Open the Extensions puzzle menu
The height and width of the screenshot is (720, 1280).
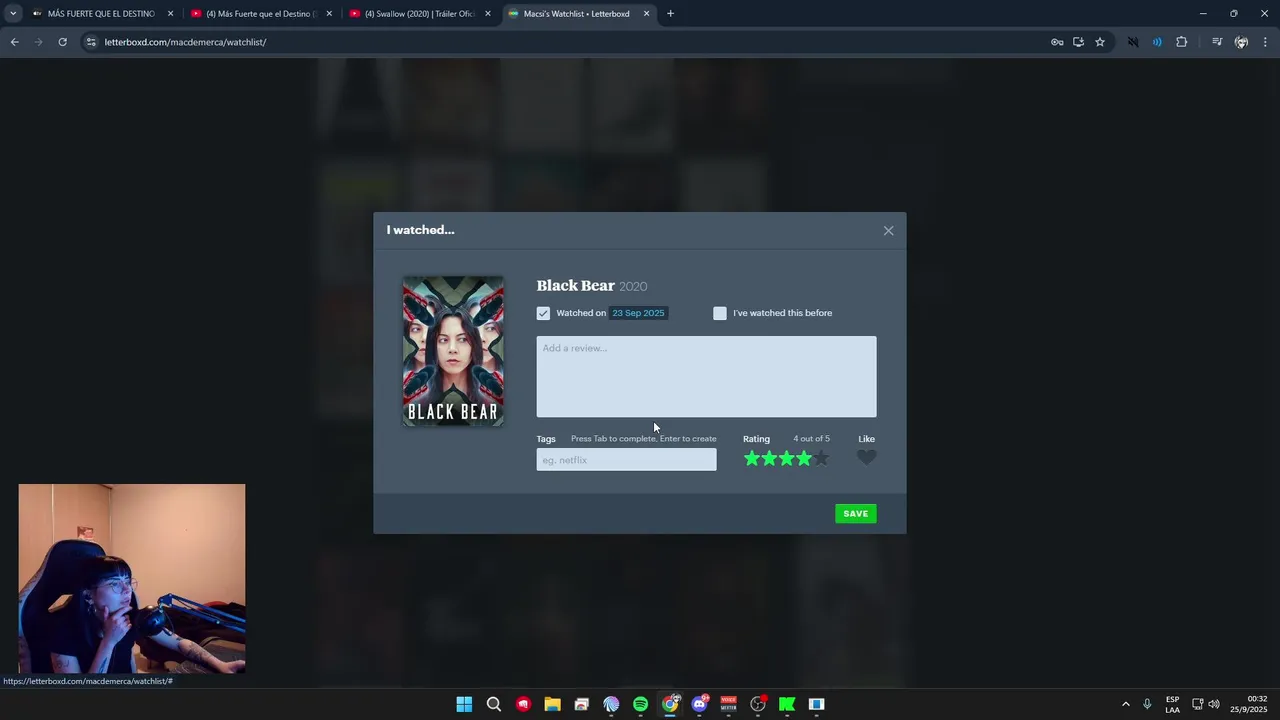coord(1181,42)
